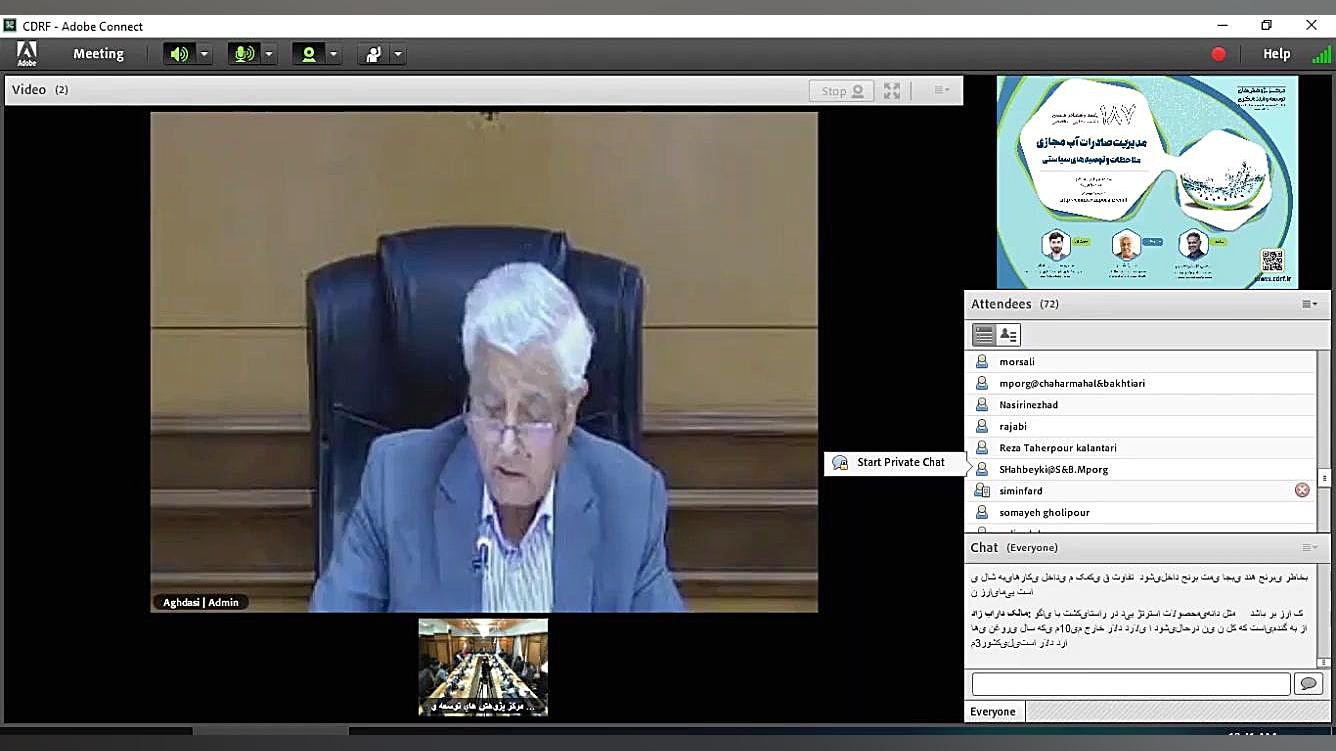Viewport: 1336px width, 751px height.
Task: Open the Attendees pod options menu
Action: pos(1309,304)
